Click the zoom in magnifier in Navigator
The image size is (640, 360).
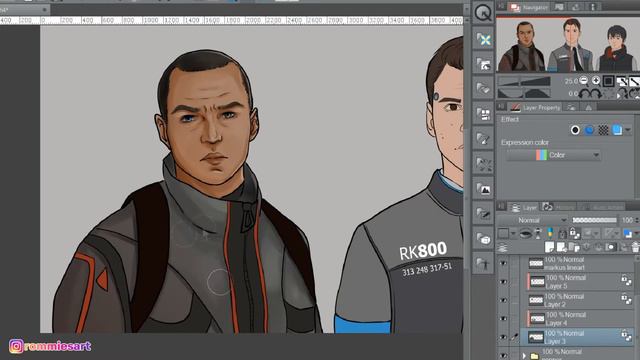point(596,81)
